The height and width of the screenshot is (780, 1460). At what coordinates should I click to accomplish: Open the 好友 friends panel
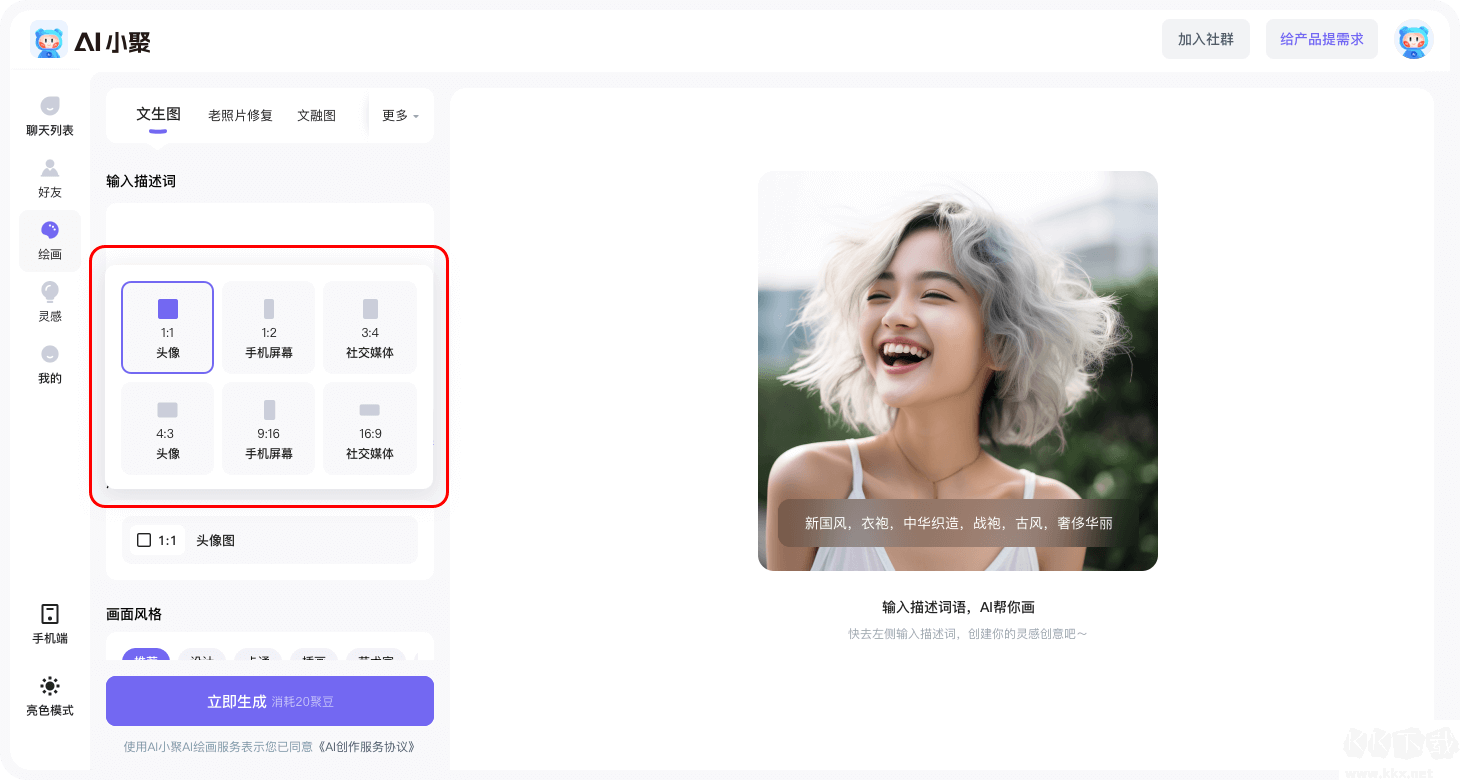pyautogui.click(x=49, y=180)
